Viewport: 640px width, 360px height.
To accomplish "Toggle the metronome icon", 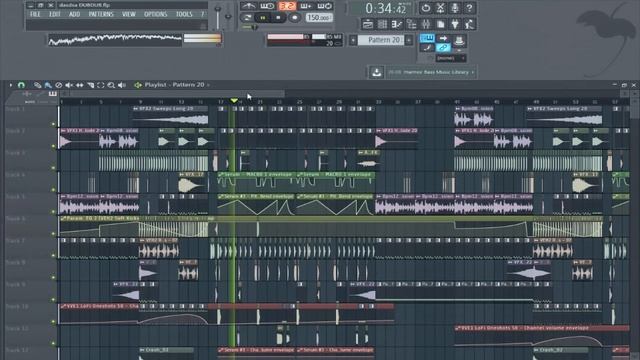I will (x=248, y=6).
